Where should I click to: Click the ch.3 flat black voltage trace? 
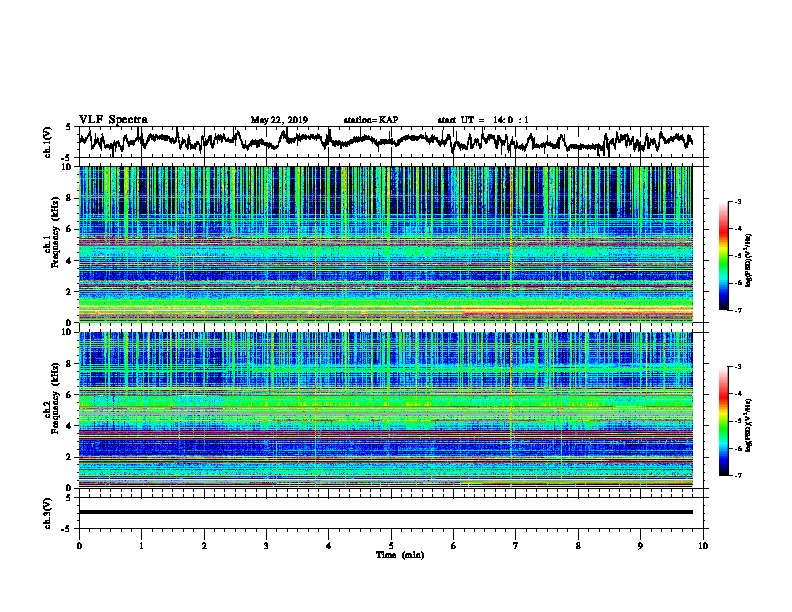tap(385, 512)
